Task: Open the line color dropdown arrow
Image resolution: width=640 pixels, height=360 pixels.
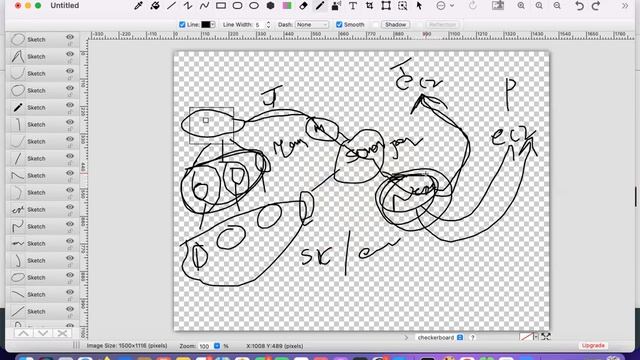Action: pyautogui.click(x=213, y=25)
